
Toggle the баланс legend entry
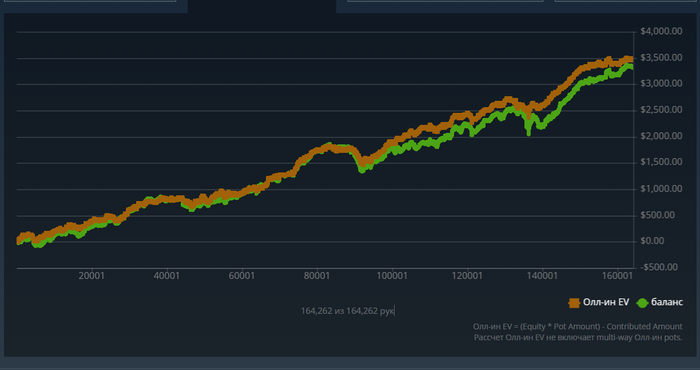point(660,303)
